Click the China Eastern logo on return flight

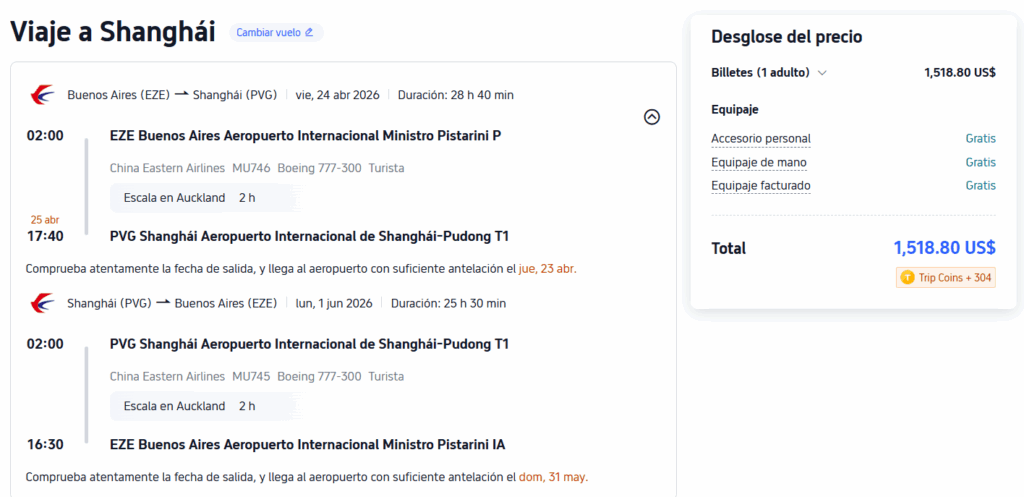pyautogui.click(x=43, y=303)
